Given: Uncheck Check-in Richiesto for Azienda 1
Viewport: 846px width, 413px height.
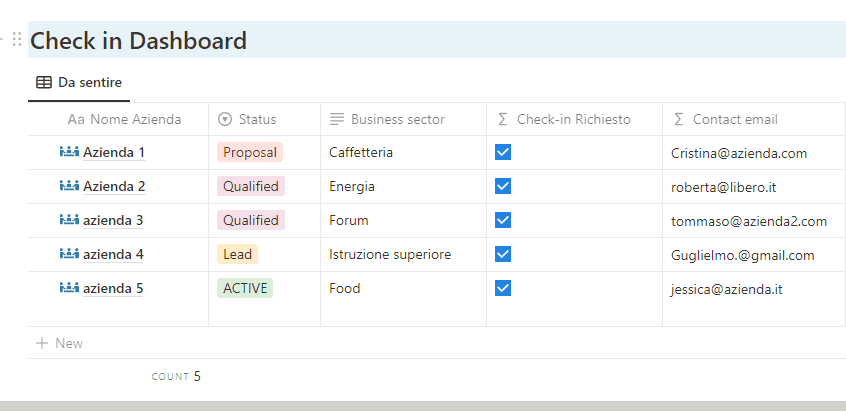Looking at the screenshot, I should pos(503,152).
